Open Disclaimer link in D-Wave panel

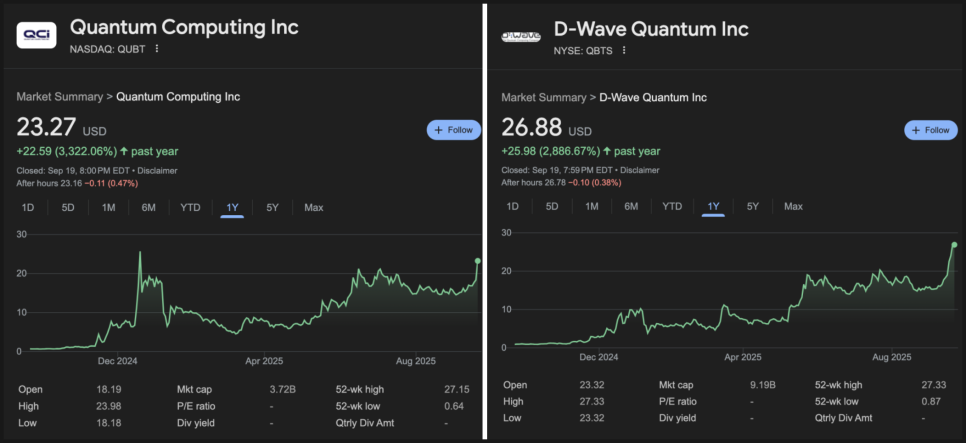pyautogui.click(x=640, y=170)
